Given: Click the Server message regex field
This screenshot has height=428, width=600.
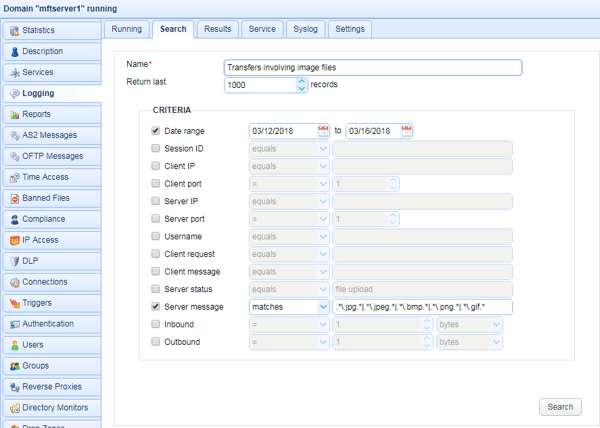Looking at the screenshot, I should 422,307.
